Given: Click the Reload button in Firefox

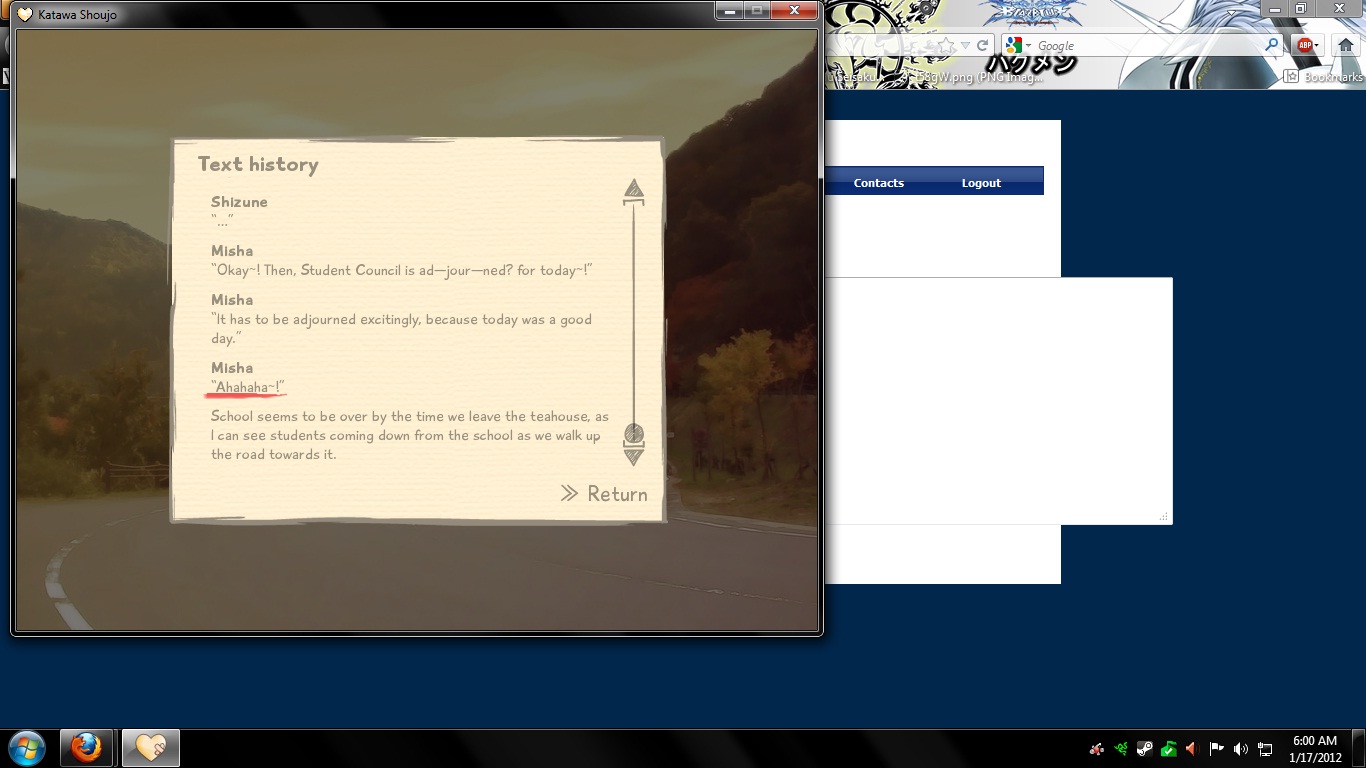Looking at the screenshot, I should click(983, 45).
